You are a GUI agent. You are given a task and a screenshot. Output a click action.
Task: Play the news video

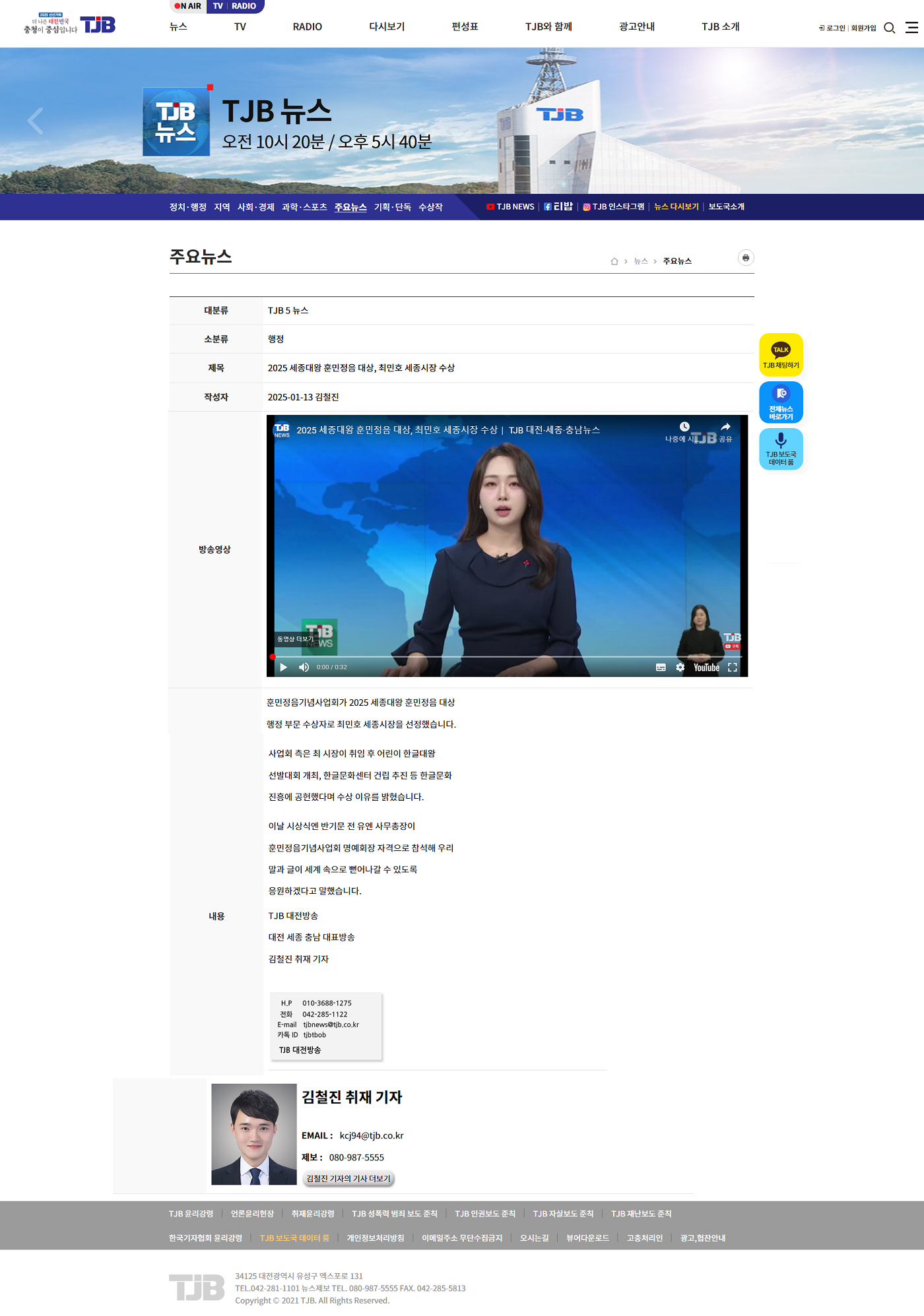tap(283, 668)
